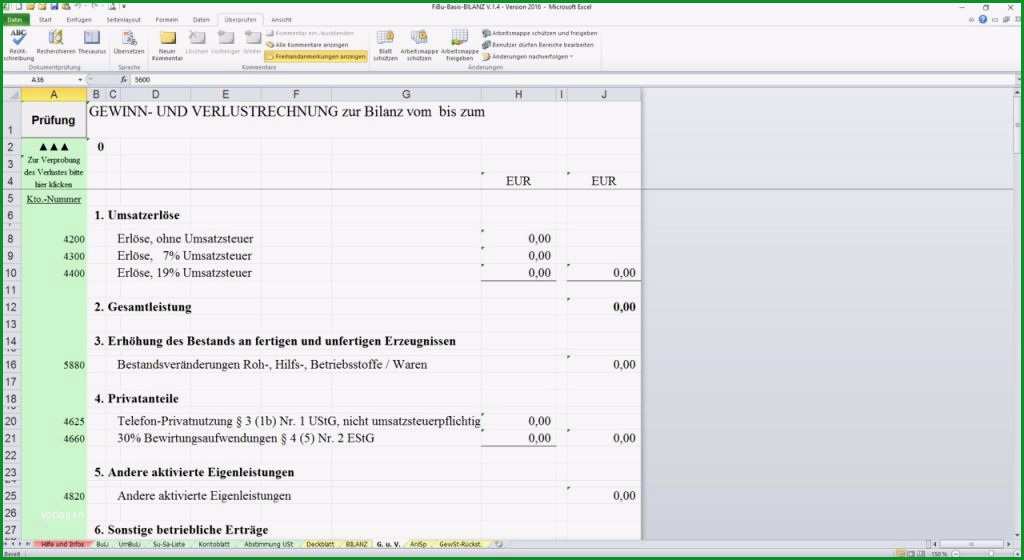1024x560 pixels.
Task: Open the Datei tab
Action: point(15,20)
